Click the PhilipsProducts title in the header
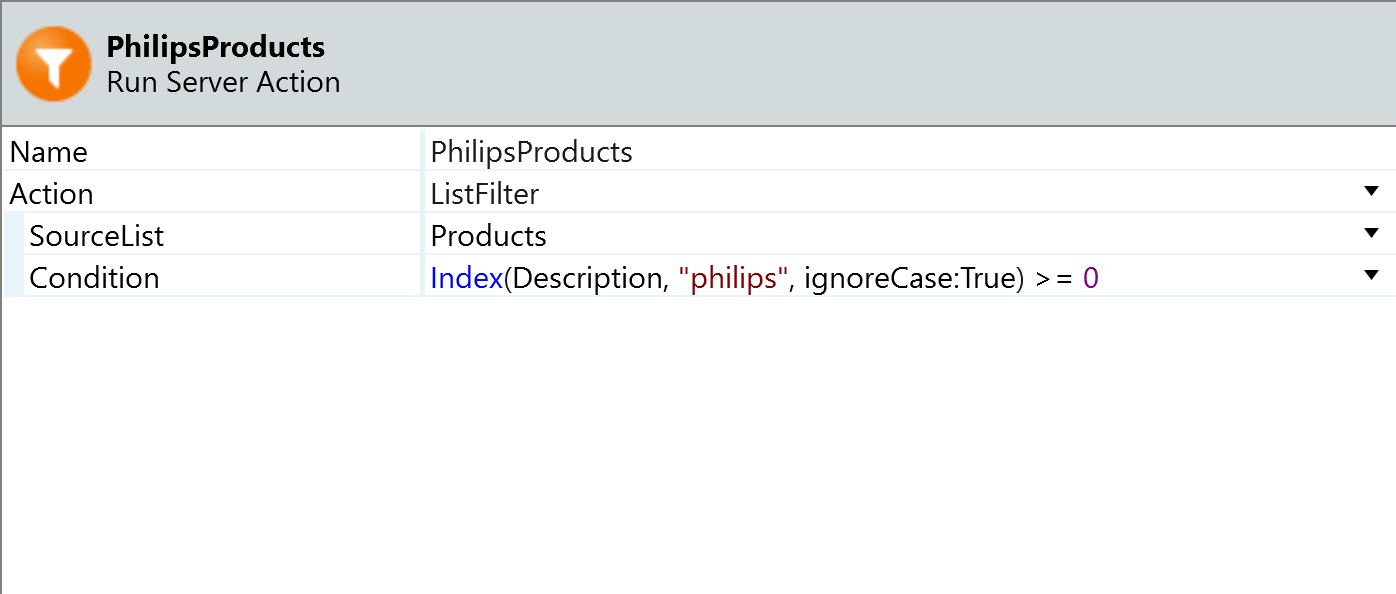This screenshot has width=1396, height=594. (215, 47)
